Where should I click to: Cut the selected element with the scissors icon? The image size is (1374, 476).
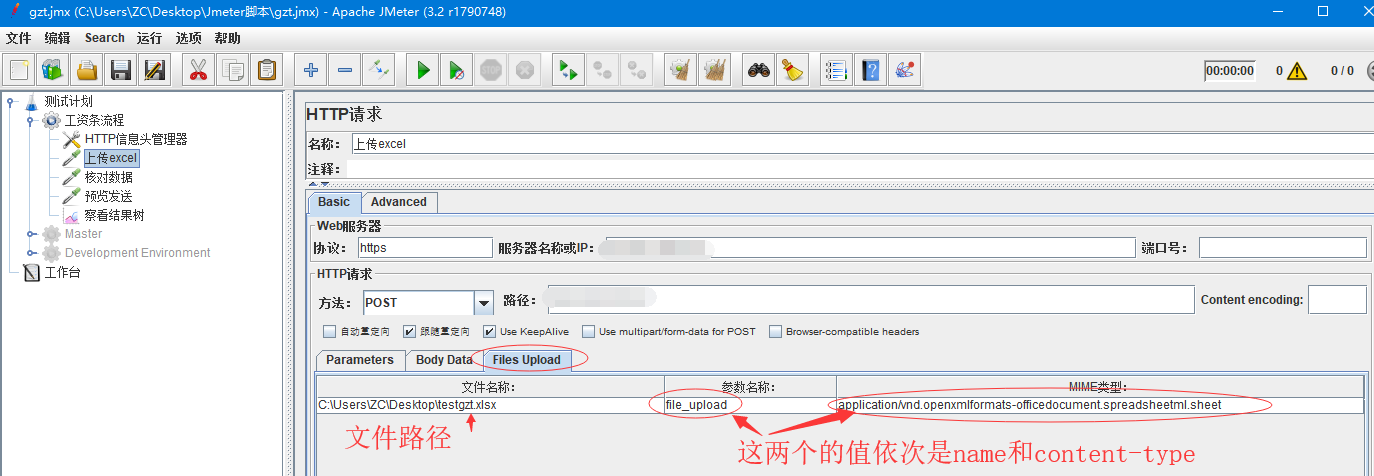[x=198, y=70]
